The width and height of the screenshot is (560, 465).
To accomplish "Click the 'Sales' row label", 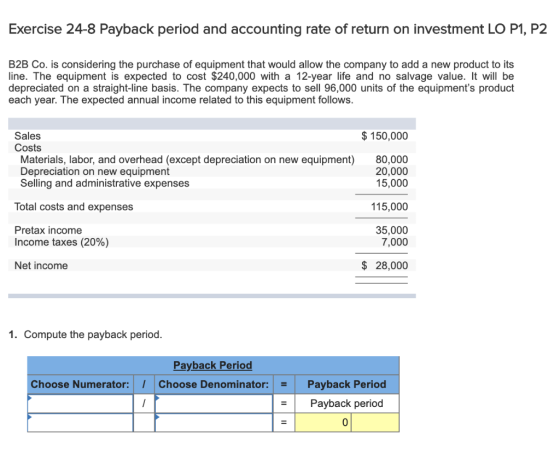I will [28, 136].
